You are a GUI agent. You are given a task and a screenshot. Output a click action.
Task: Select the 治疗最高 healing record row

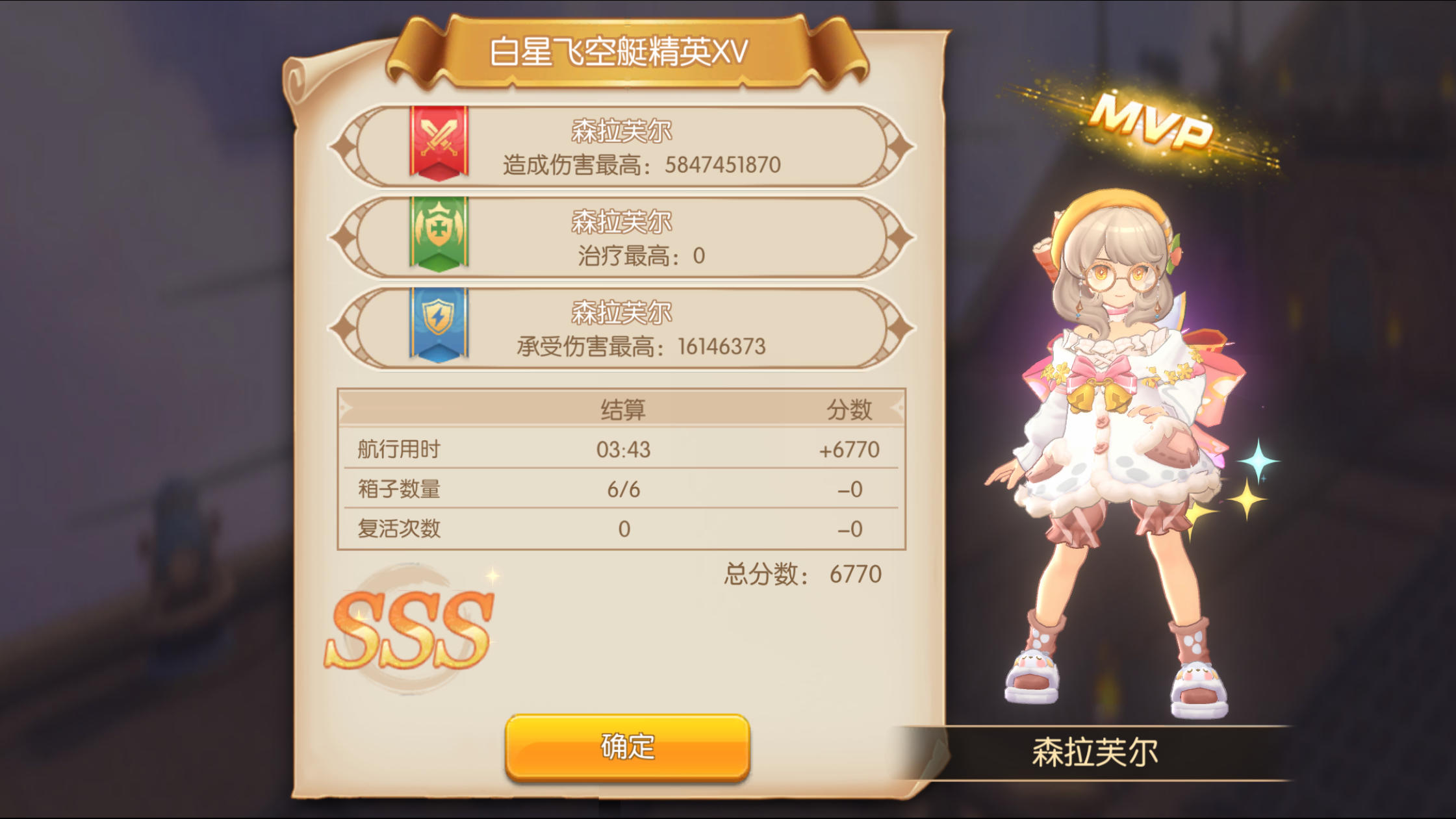pos(622,238)
